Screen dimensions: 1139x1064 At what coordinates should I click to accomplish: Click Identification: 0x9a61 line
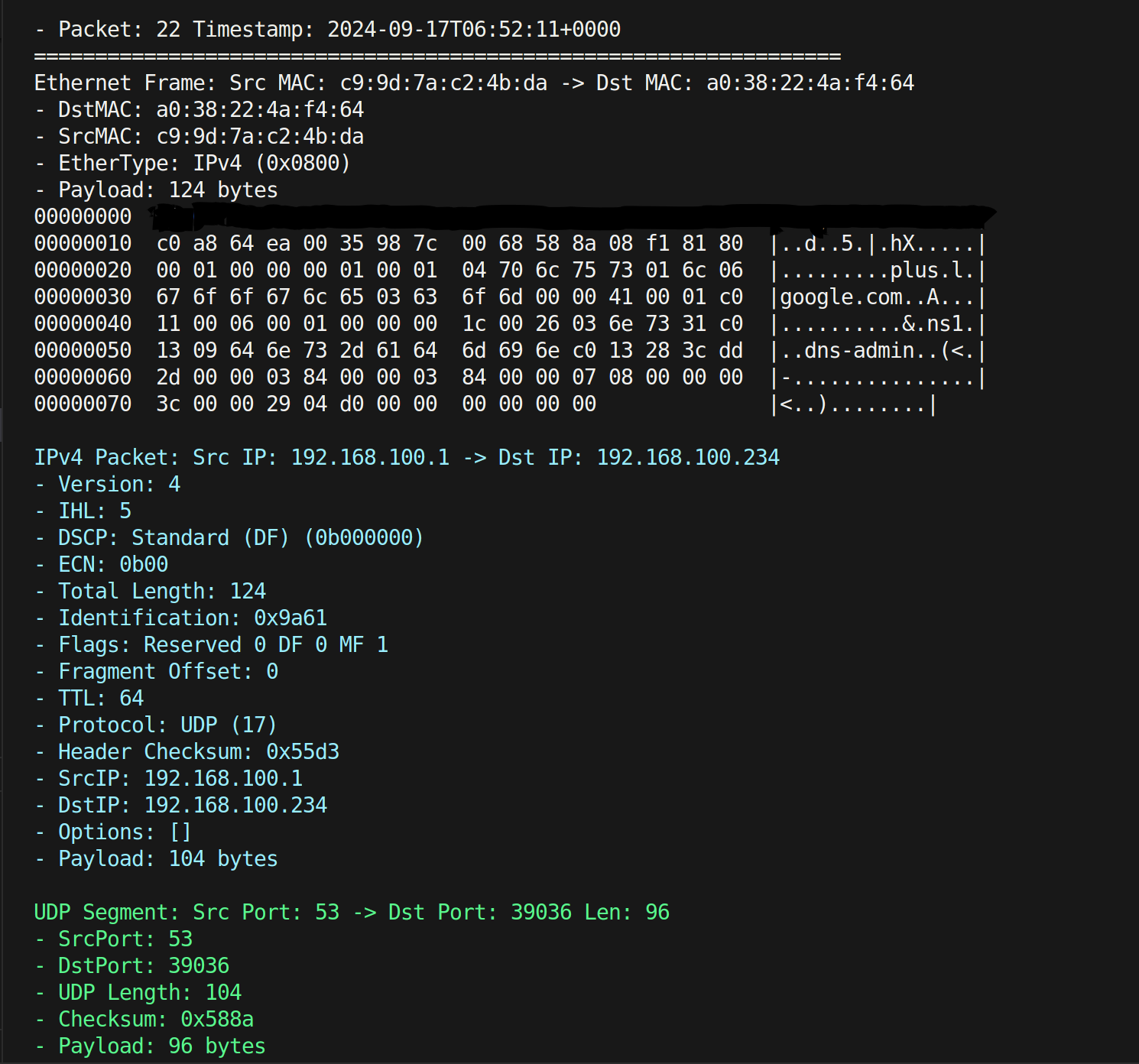pyautogui.click(x=181, y=618)
